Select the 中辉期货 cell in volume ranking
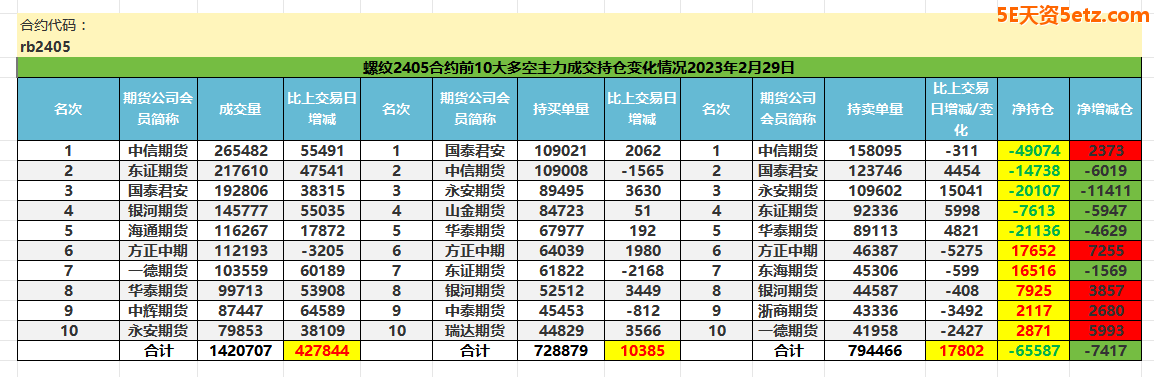 (x=158, y=311)
